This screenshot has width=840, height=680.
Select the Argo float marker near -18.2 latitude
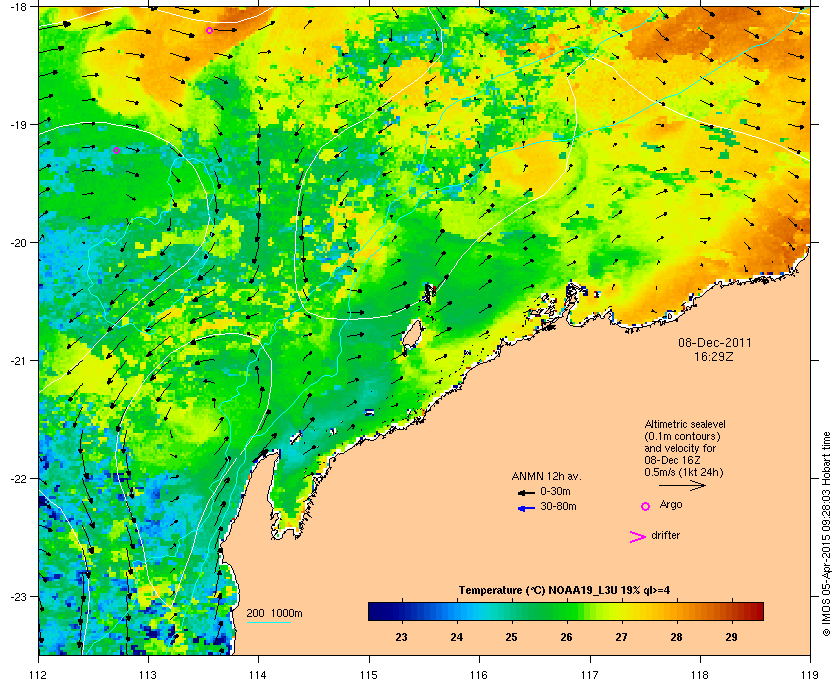click(209, 31)
